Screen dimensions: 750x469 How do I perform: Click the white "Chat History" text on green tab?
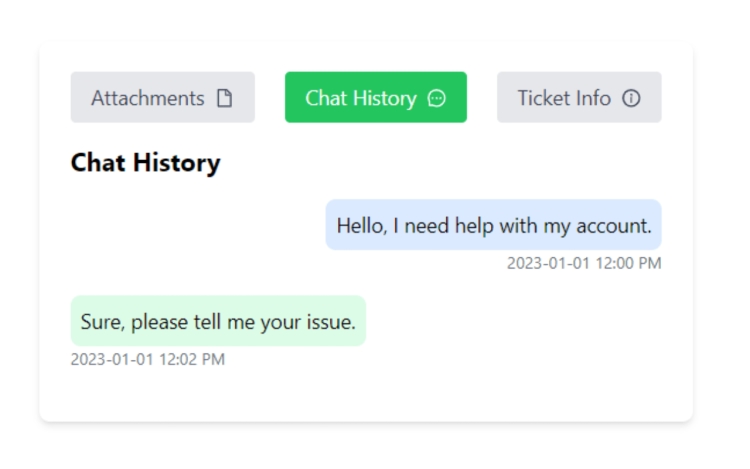[x=361, y=98]
